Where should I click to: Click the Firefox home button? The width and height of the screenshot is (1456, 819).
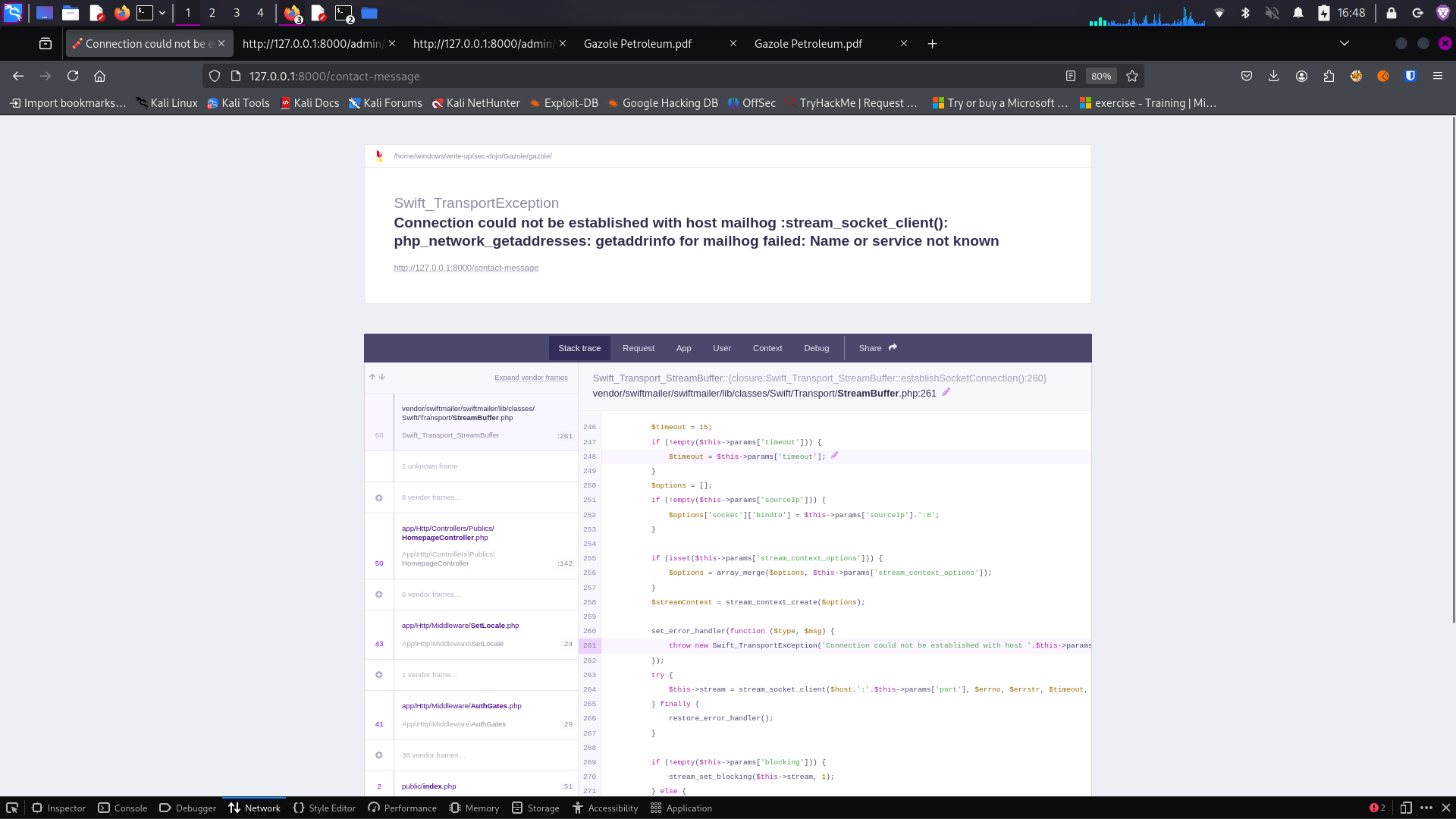[x=99, y=76]
